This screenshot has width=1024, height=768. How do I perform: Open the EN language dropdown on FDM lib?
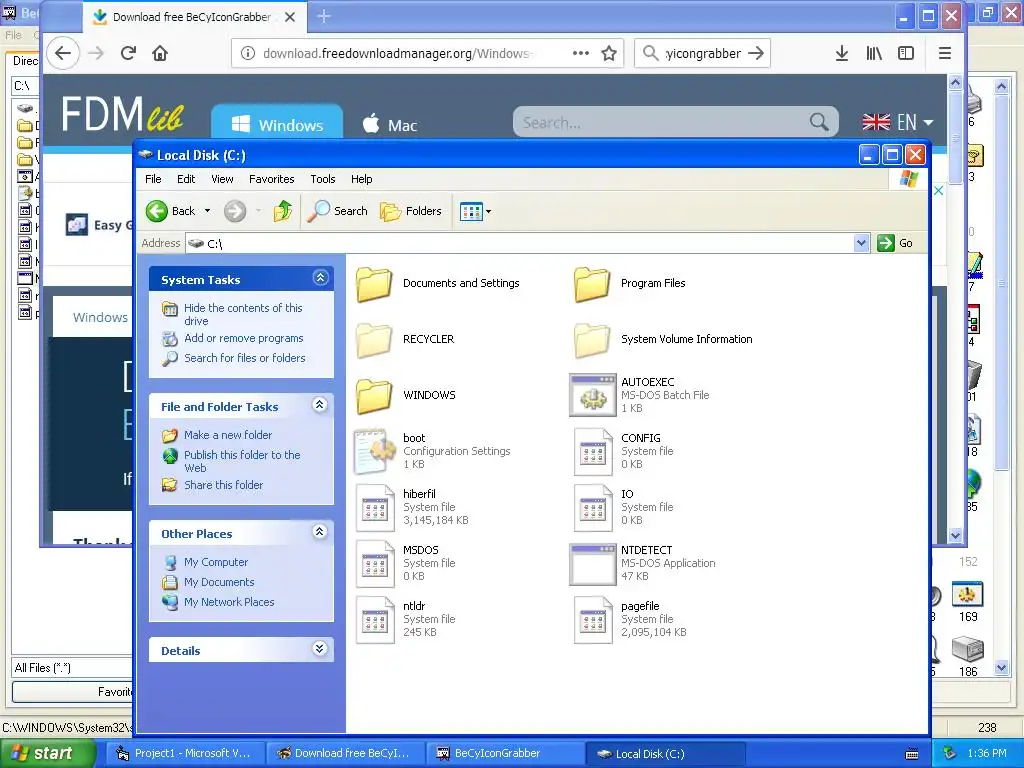pyautogui.click(x=897, y=122)
